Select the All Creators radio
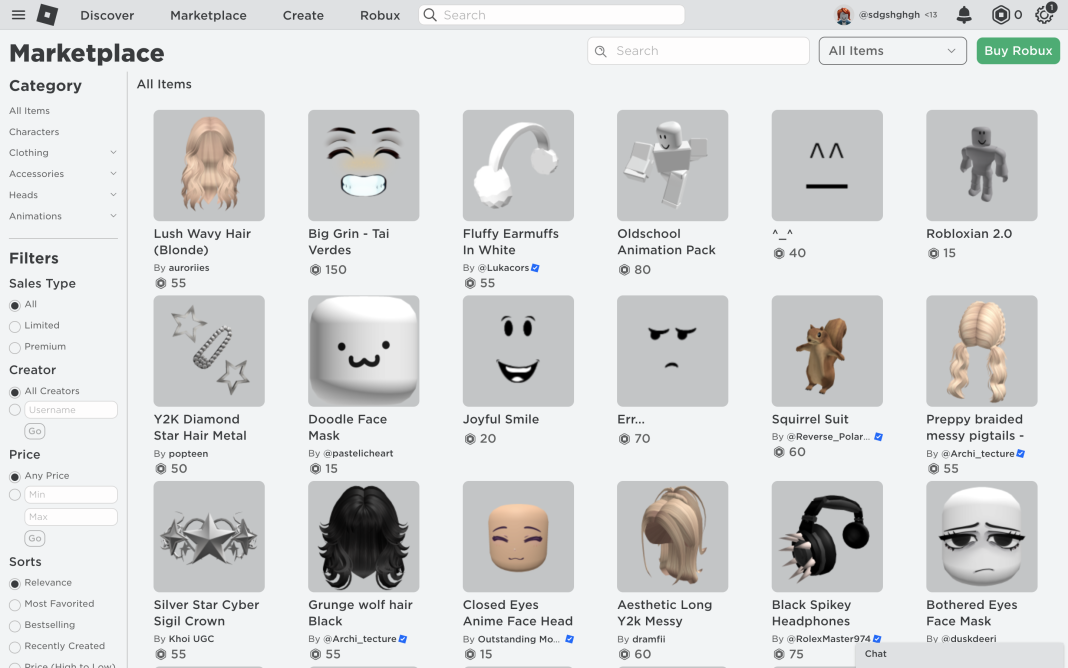 coord(14,392)
